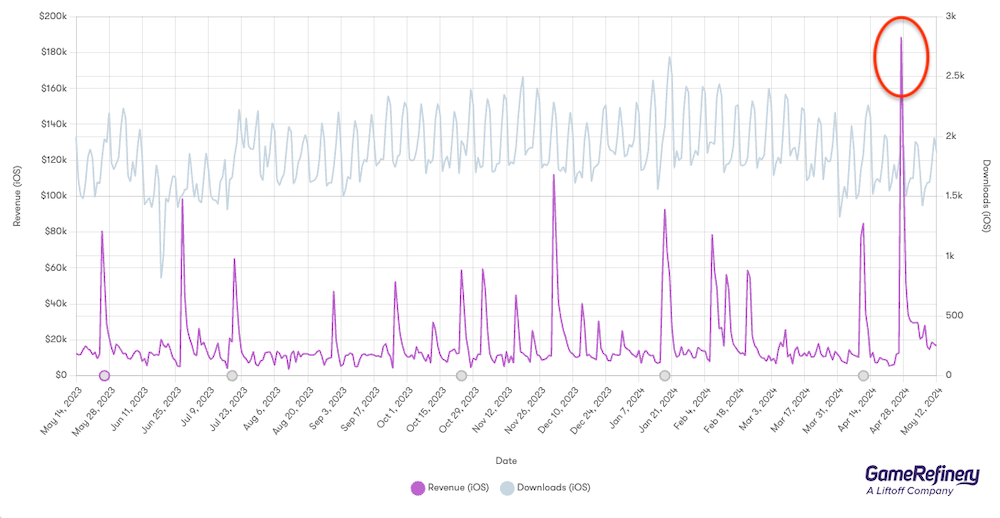The height and width of the screenshot is (518, 1000).
Task: Click the 'Date' x-axis title
Action: 507,460
